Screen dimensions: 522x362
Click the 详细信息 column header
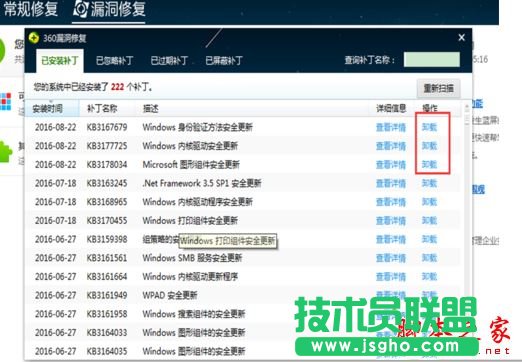(391, 108)
